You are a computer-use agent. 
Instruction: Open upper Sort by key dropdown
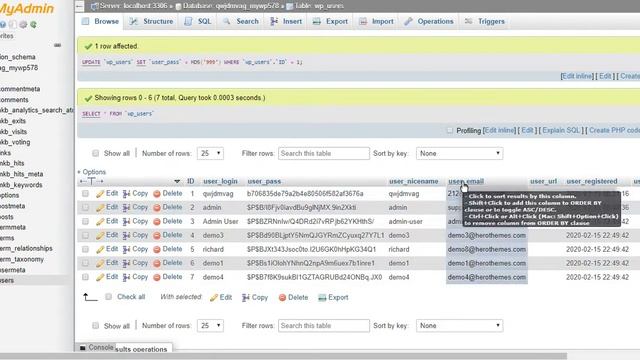(x=460, y=153)
